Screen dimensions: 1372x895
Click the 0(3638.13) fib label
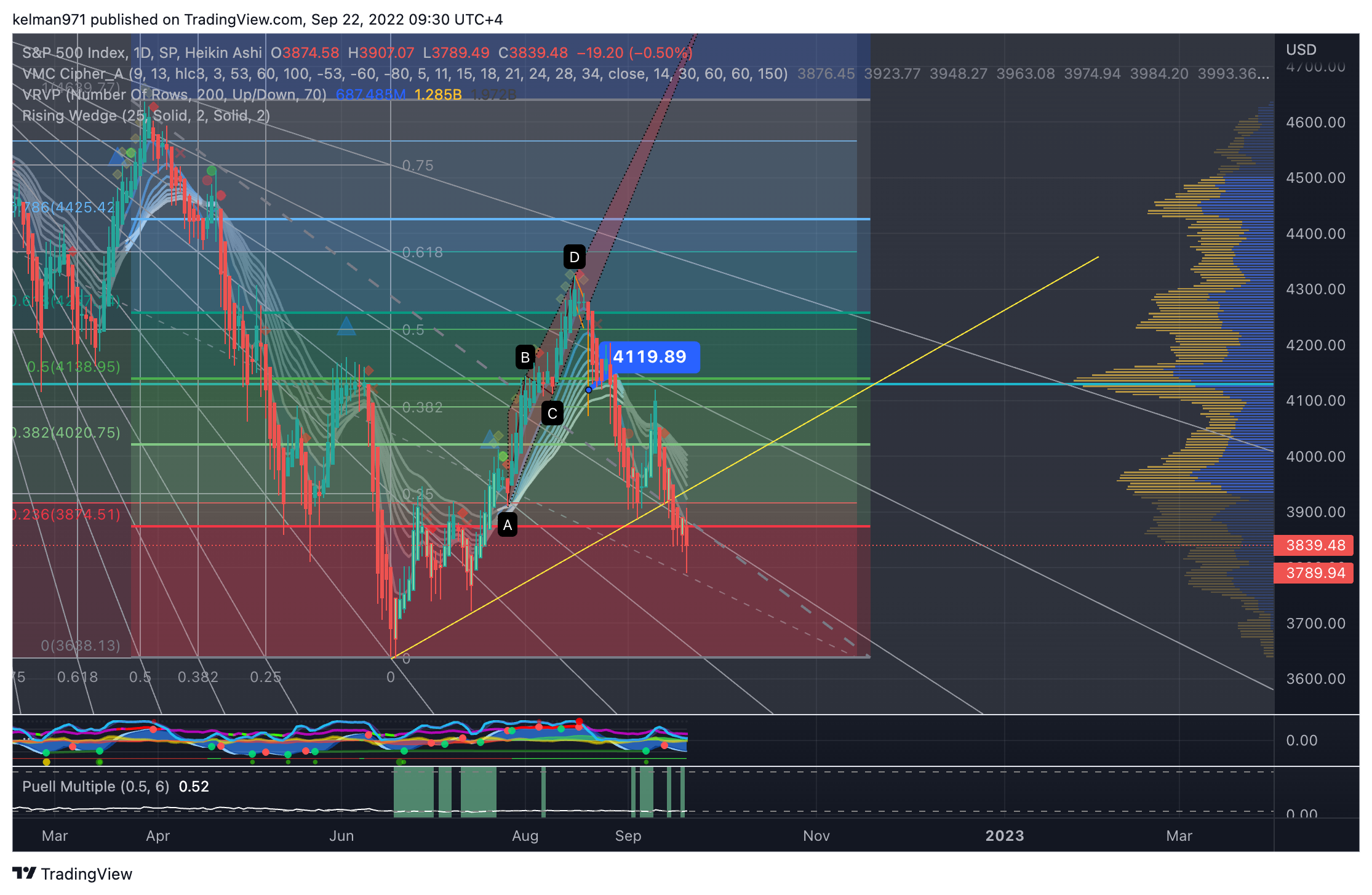click(81, 646)
